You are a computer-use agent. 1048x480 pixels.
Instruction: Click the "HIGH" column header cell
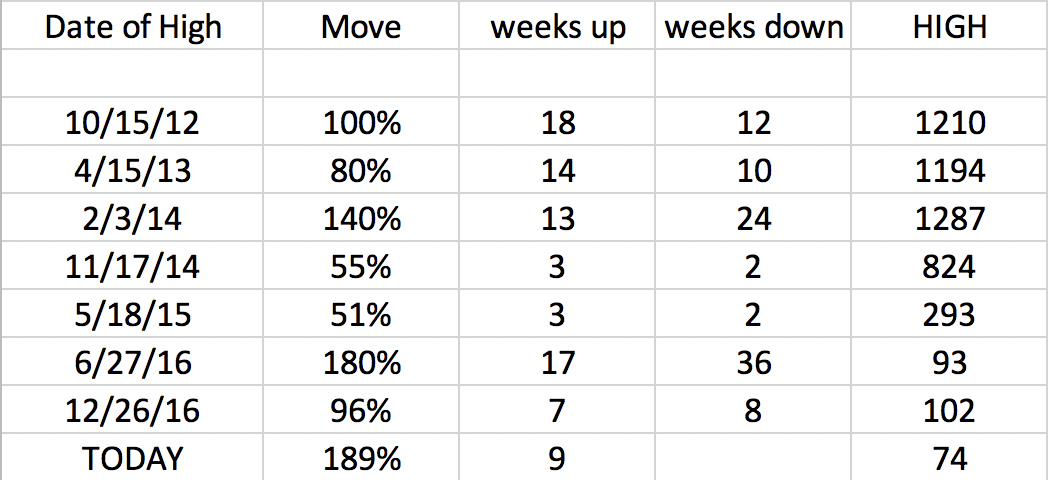tap(950, 27)
